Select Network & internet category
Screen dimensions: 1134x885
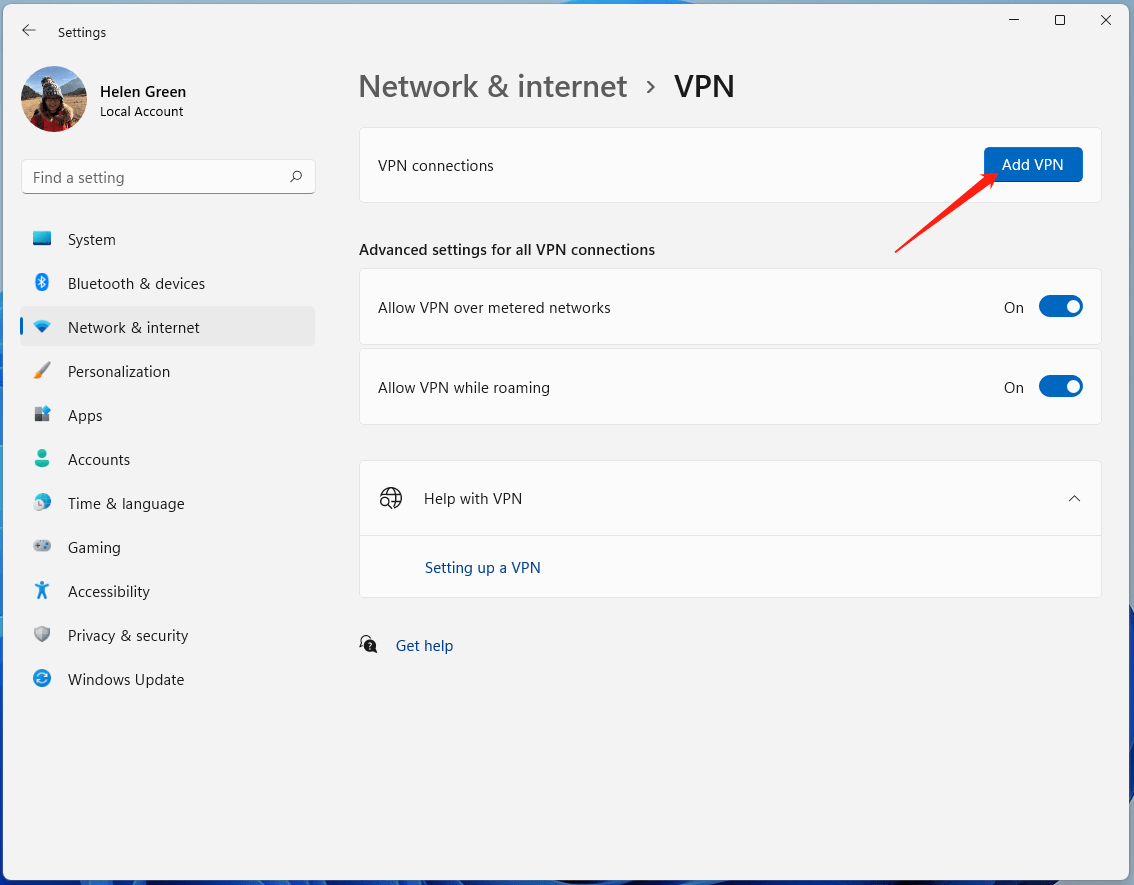click(x=168, y=328)
